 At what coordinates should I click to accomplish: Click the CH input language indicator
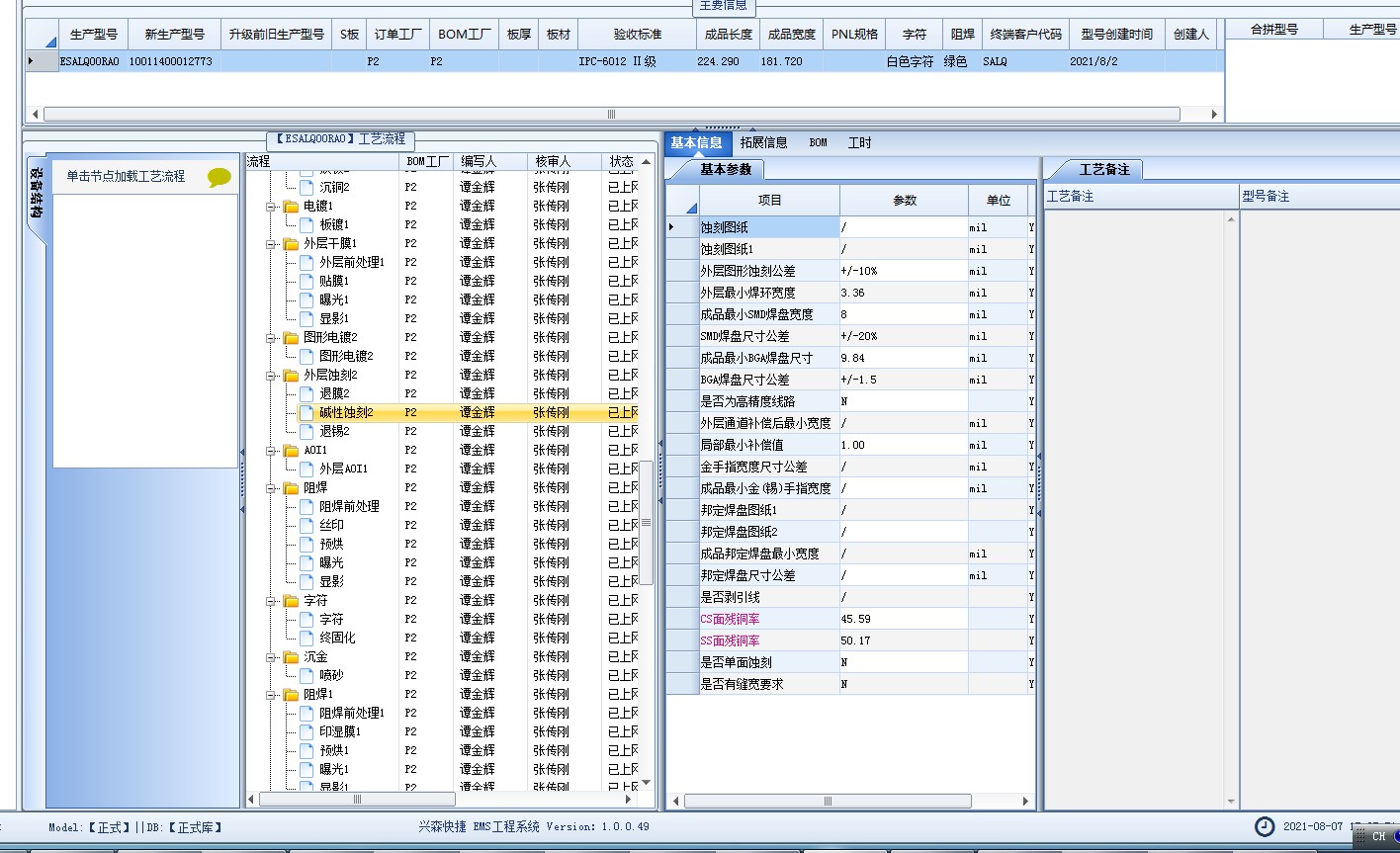tap(1378, 836)
